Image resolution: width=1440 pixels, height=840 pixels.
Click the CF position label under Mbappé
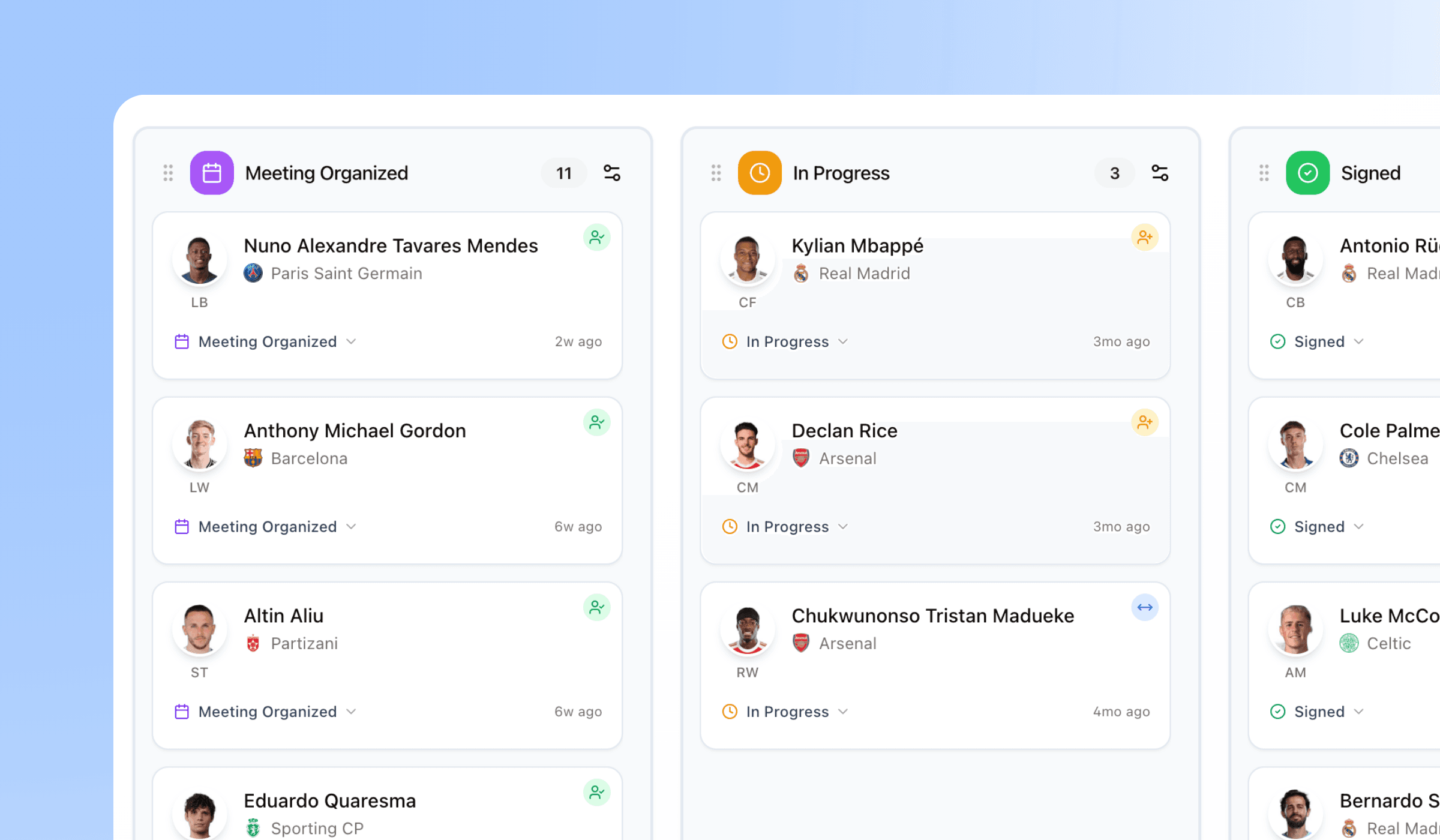pos(747,302)
